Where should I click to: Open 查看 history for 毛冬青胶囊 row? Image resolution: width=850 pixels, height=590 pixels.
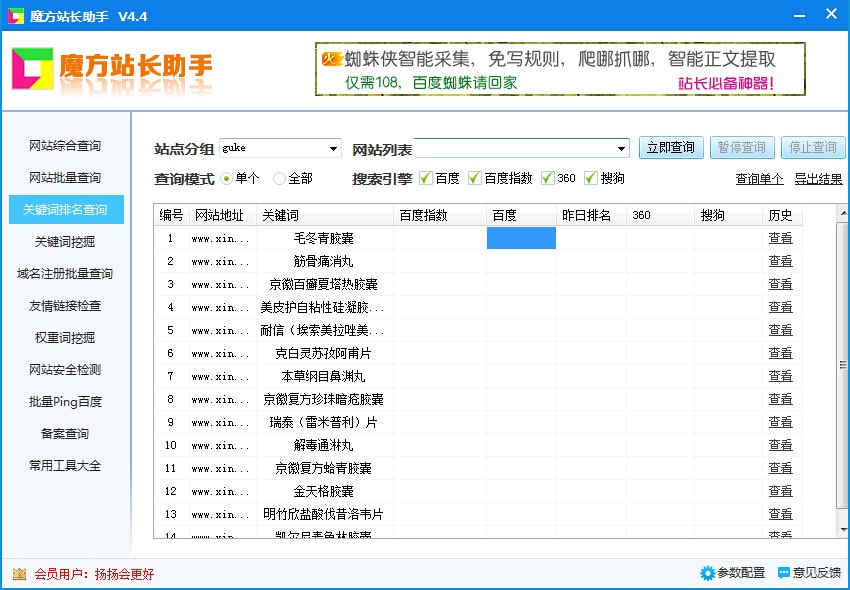[x=781, y=237]
